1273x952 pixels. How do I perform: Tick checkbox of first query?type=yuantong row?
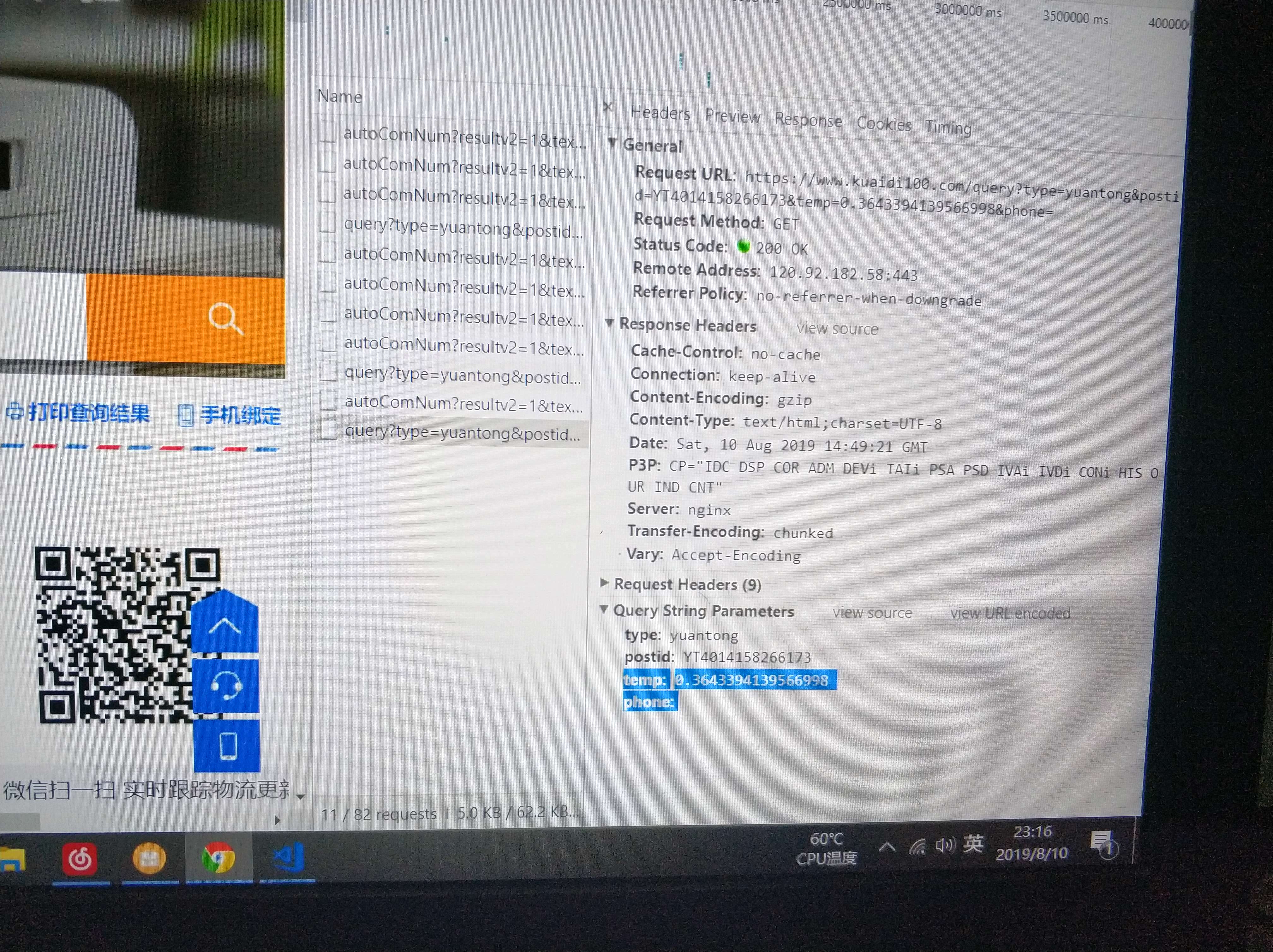coord(327,222)
